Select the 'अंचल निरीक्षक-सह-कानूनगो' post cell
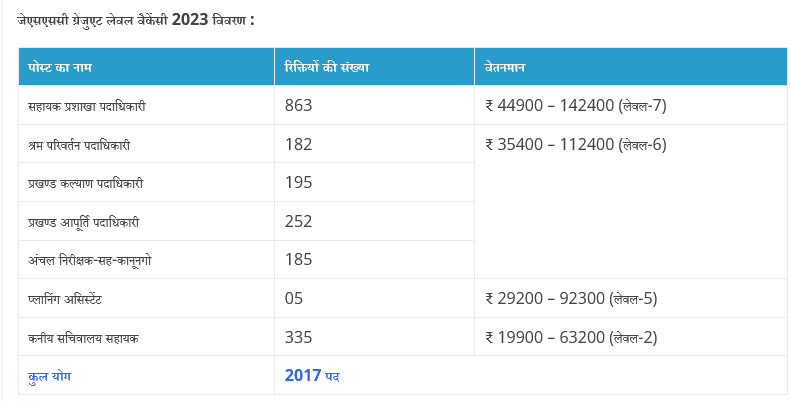 coord(90,261)
